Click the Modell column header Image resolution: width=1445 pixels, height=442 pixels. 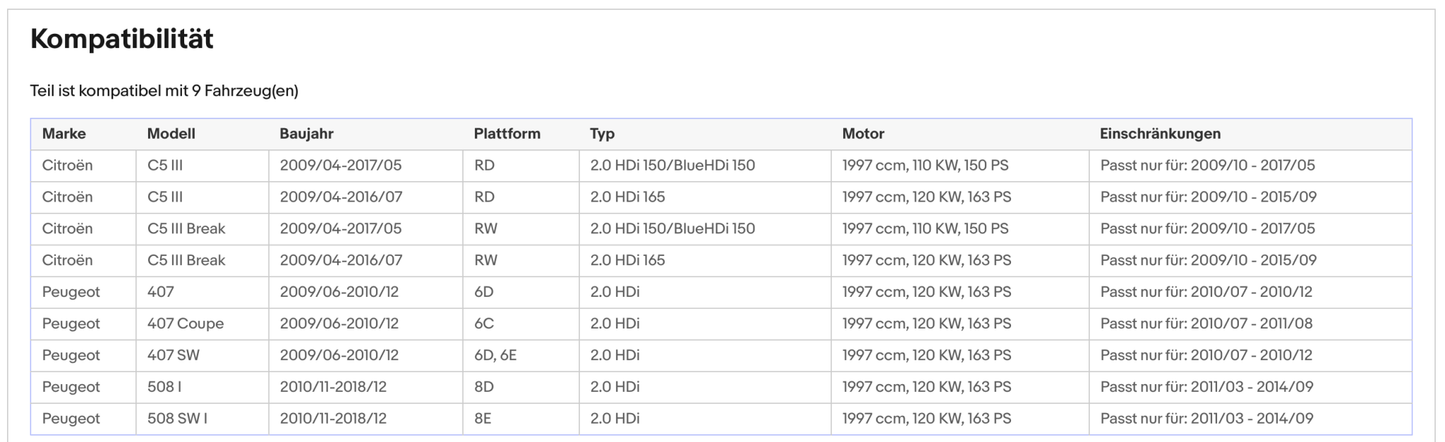tap(171, 134)
